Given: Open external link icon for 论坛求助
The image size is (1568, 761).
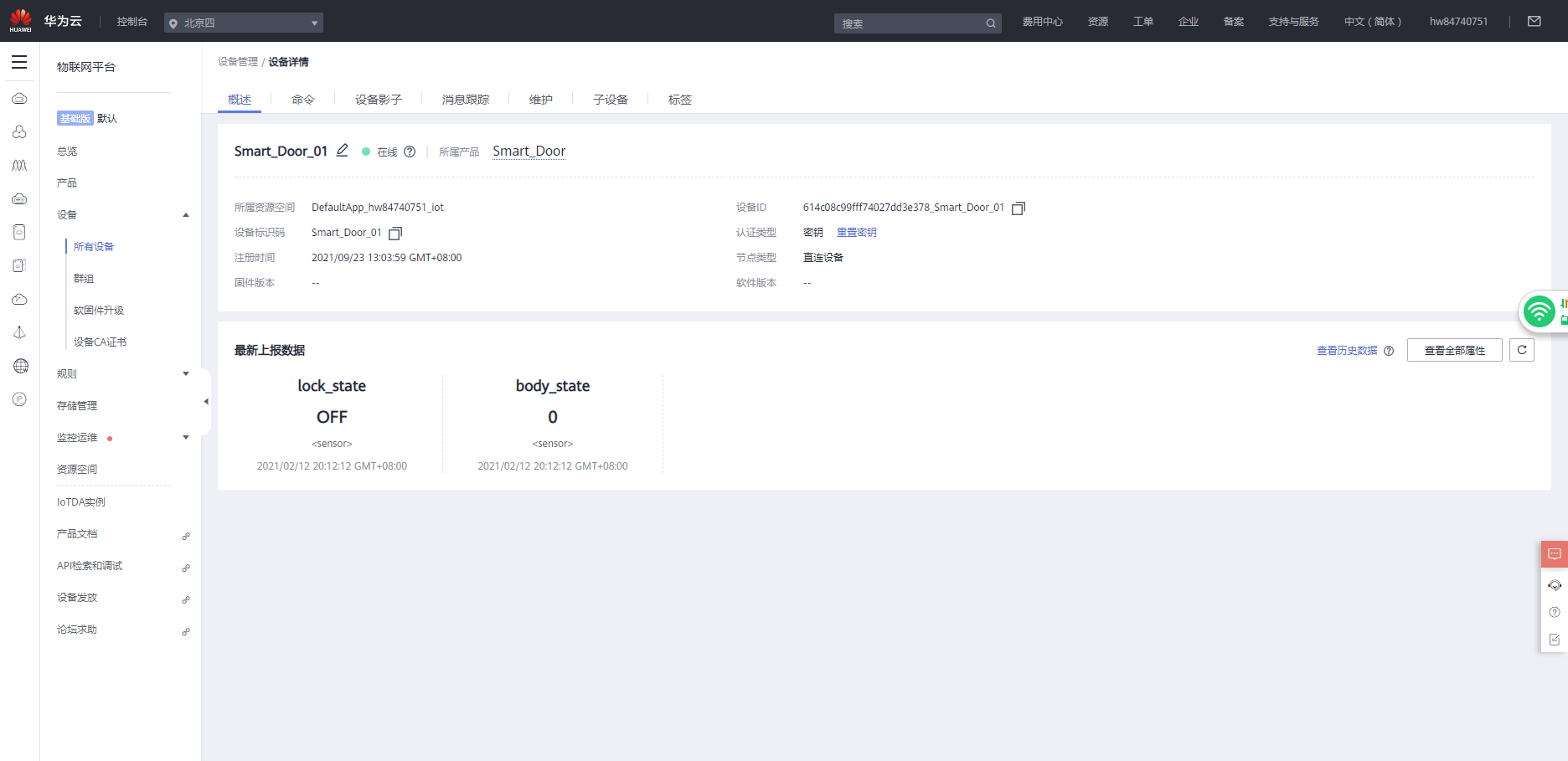Looking at the screenshot, I should [186, 631].
